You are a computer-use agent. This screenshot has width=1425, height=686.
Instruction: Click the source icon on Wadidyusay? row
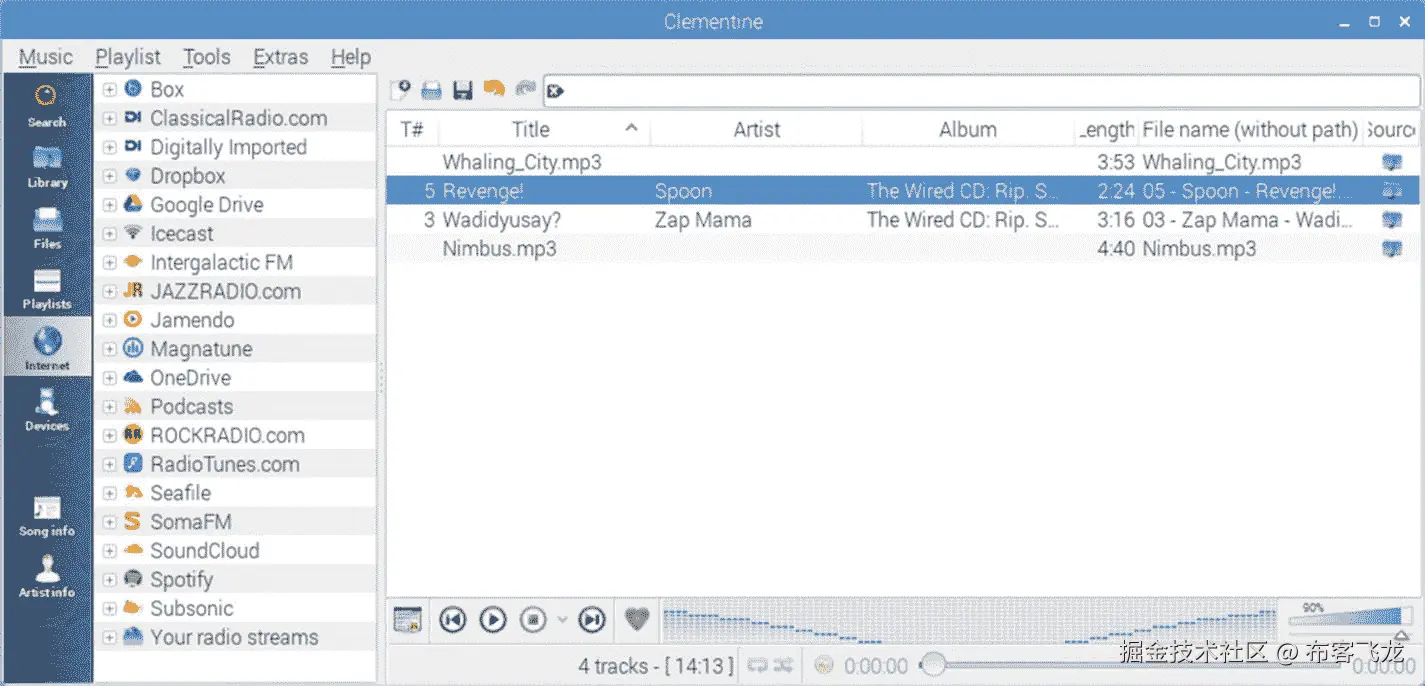pyautogui.click(x=1391, y=220)
